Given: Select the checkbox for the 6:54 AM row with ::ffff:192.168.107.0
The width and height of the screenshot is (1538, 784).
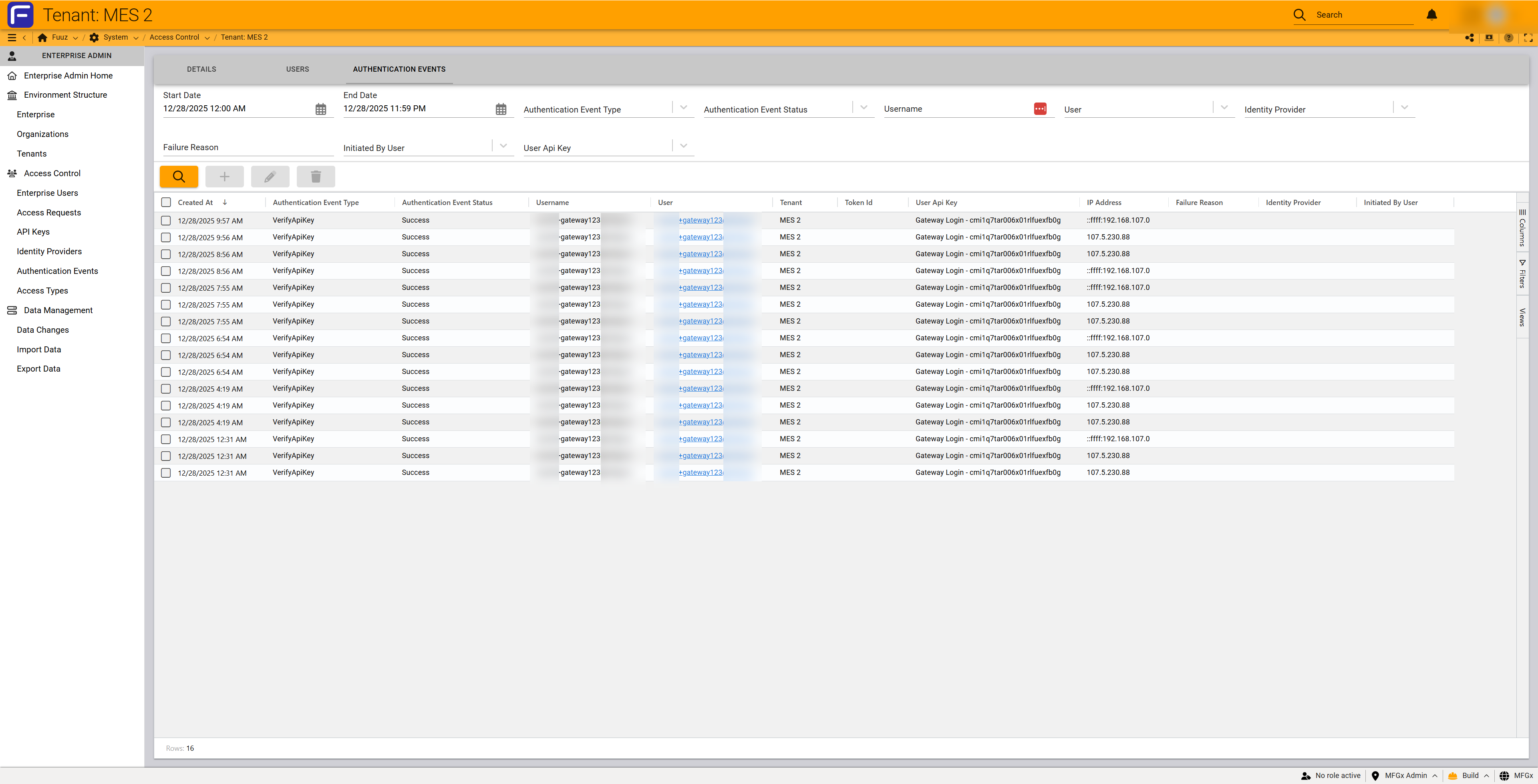Looking at the screenshot, I should (166, 338).
